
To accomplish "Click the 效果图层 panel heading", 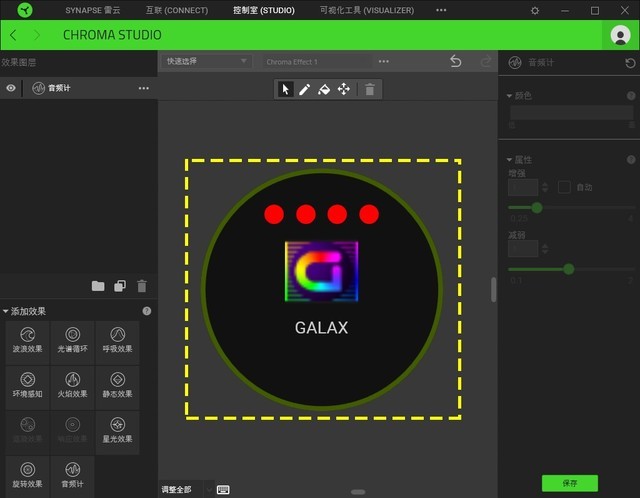I will point(18,62).
